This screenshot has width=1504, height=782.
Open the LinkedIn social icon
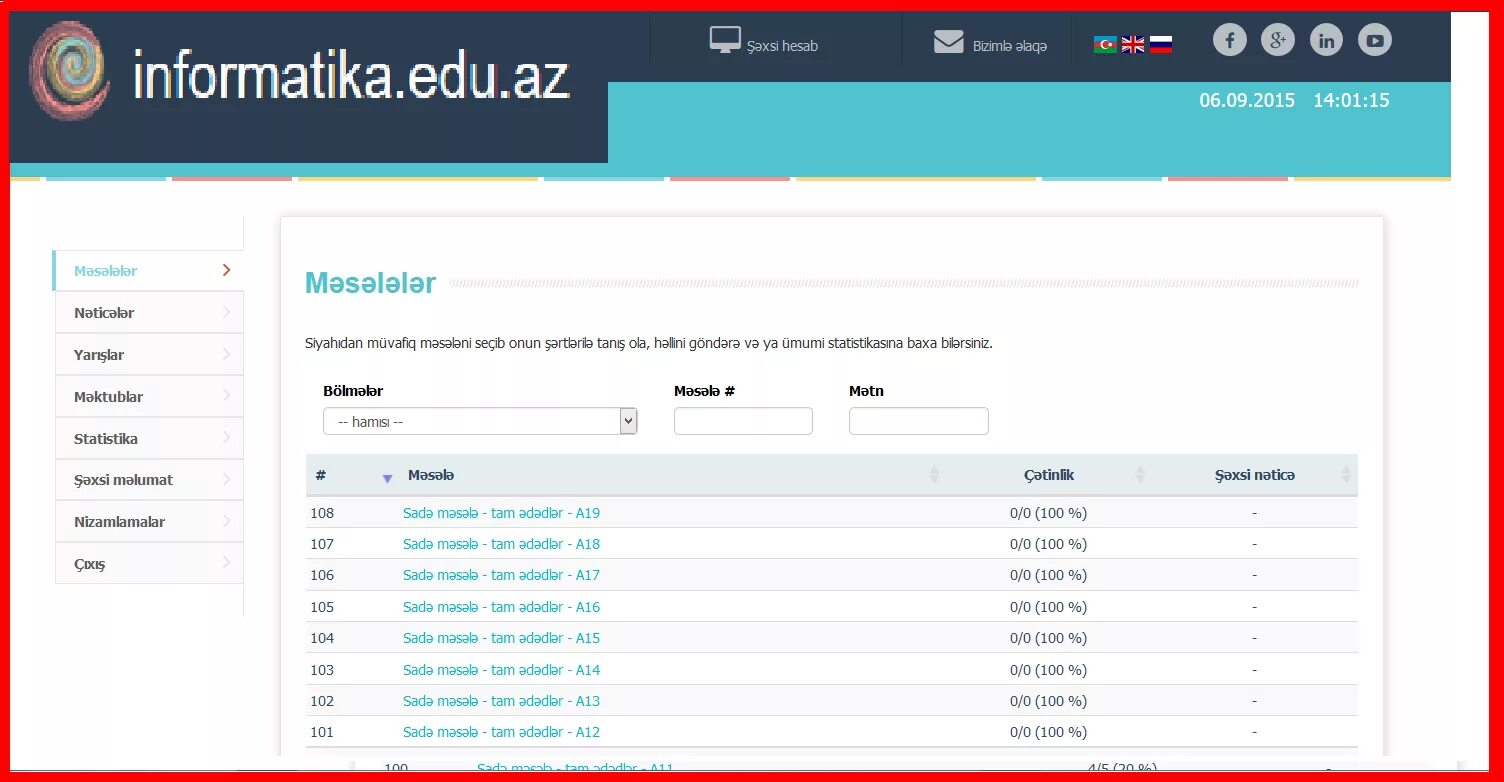[x=1326, y=40]
